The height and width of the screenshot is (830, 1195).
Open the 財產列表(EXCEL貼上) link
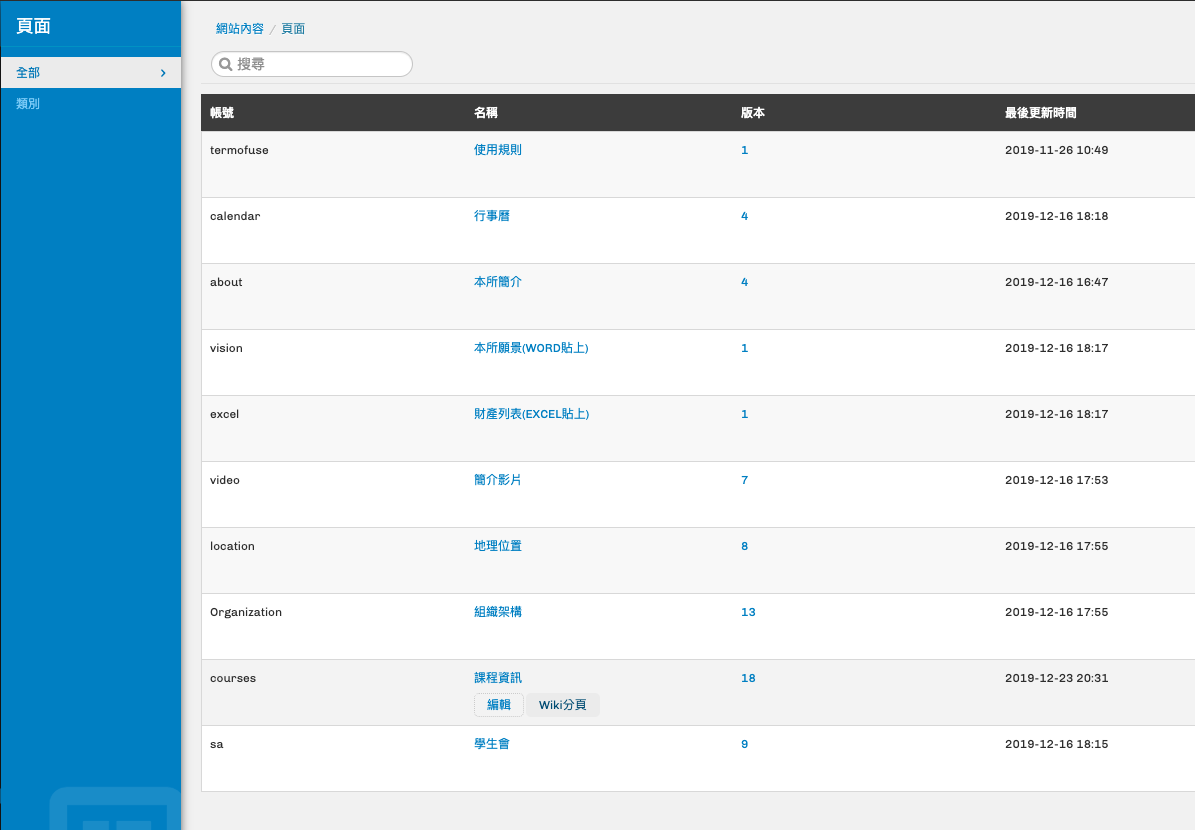click(531, 414)
